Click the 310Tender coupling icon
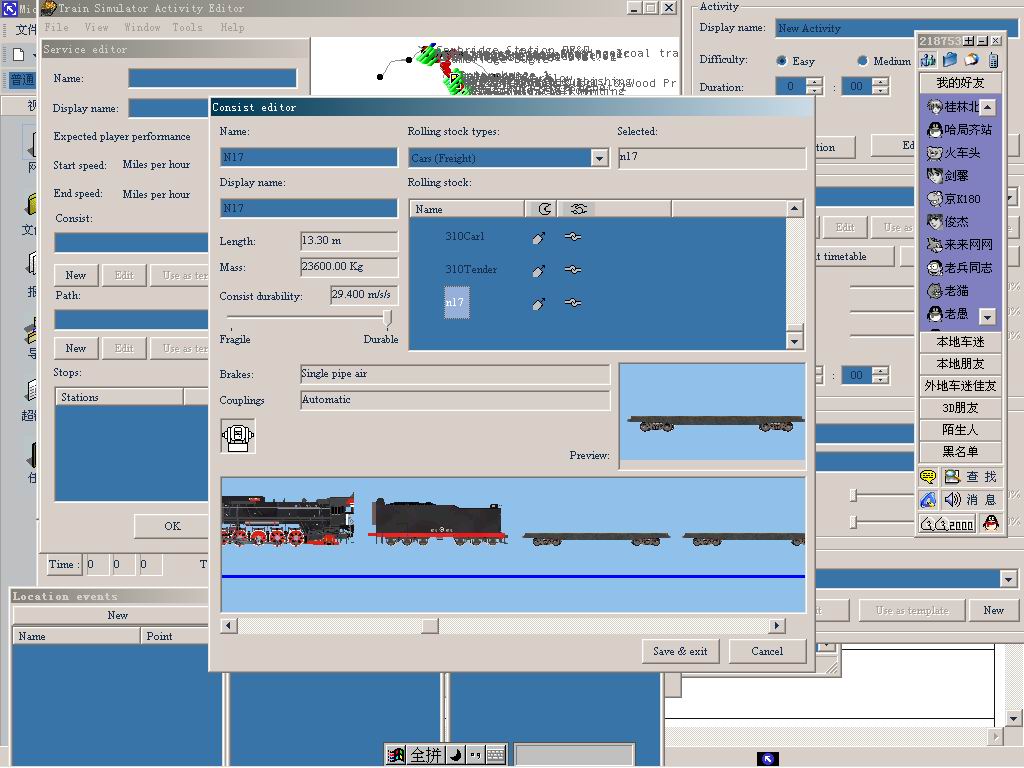Image resolution: width=1024 pixels, height=768 pixels. click(x=573, y=270)
